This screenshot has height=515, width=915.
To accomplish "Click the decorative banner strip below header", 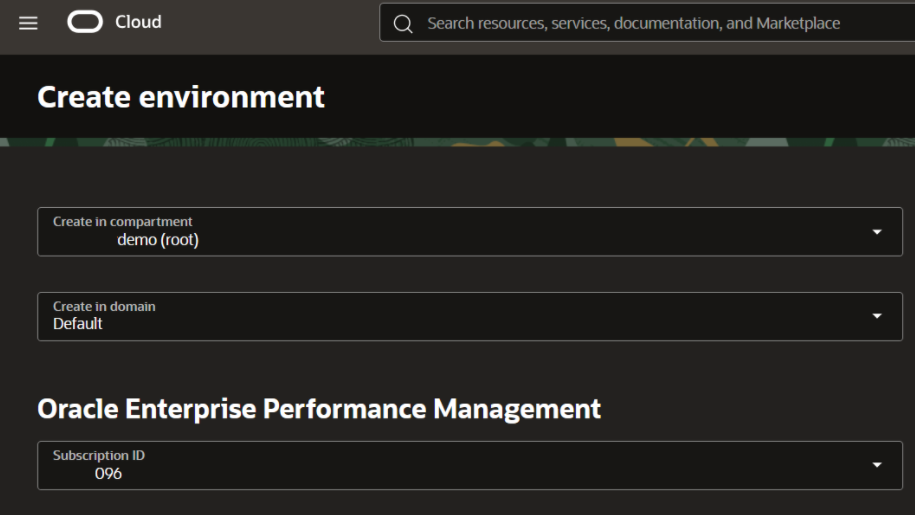I will click(x=457, y=144).
